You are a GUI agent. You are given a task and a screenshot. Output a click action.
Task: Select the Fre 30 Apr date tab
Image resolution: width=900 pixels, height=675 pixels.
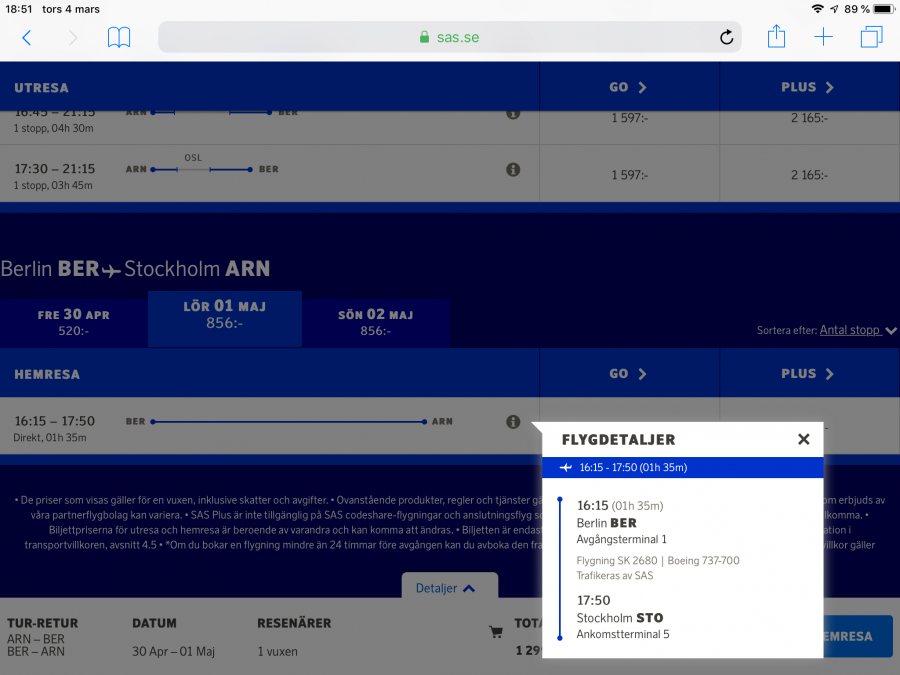point(74,322)
